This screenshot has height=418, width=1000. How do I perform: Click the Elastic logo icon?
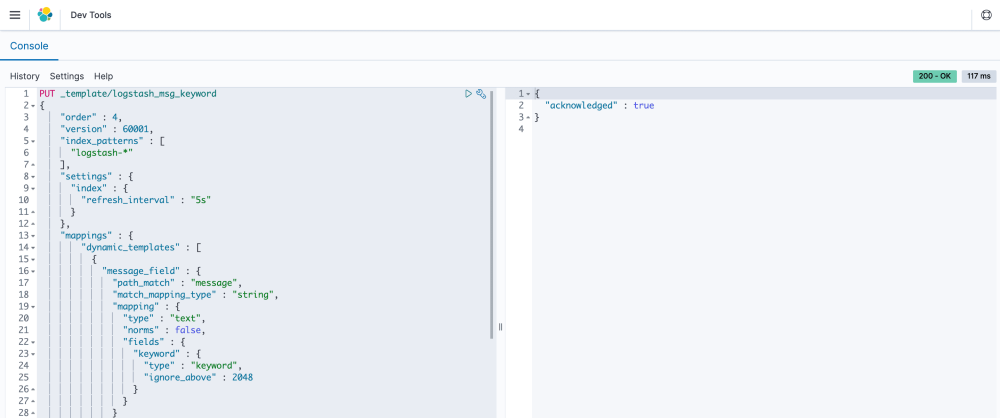coord(45,15)
